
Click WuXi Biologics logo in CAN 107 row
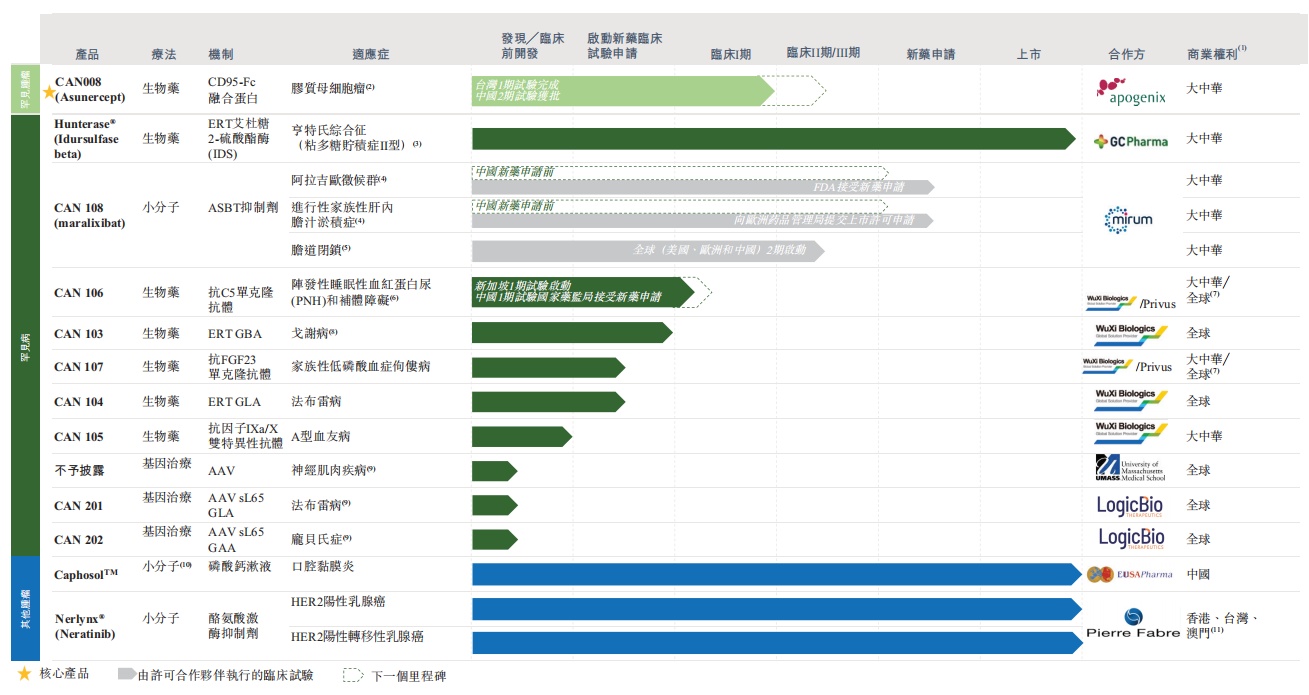(1107, 365)
